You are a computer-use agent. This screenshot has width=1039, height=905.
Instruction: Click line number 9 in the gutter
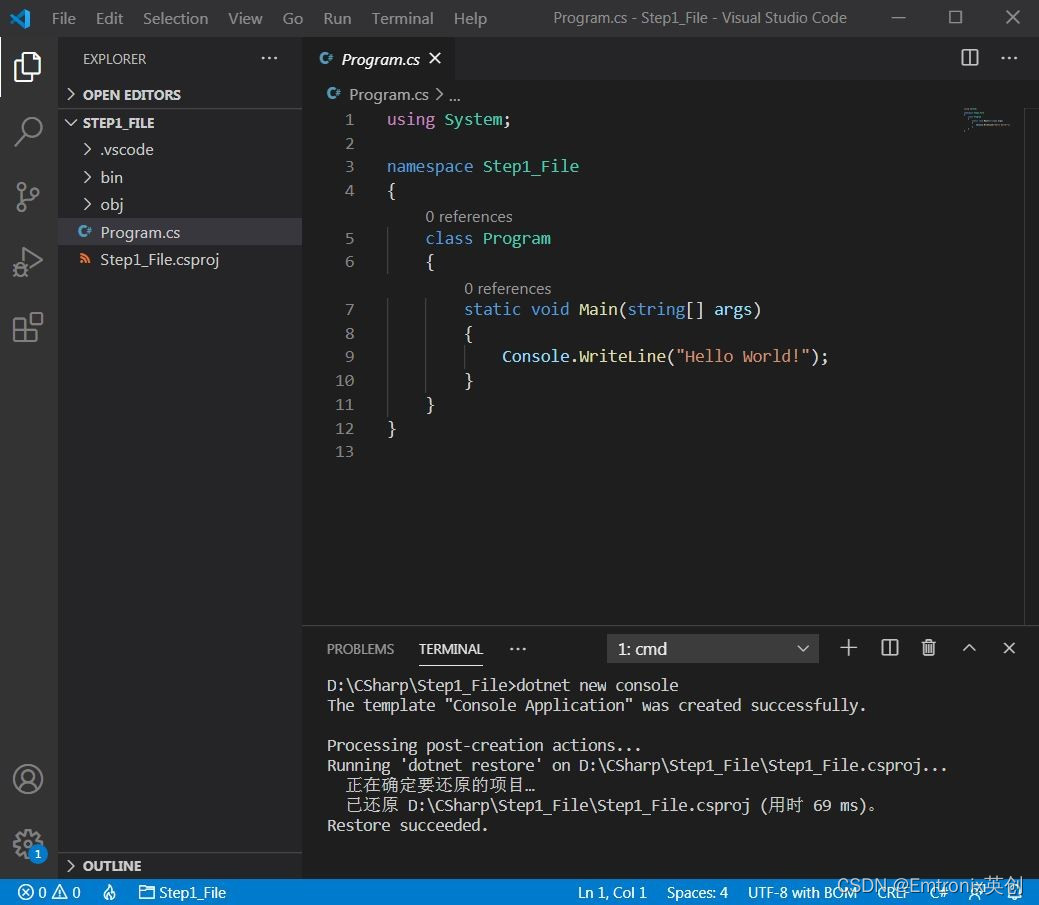[349, 356]
